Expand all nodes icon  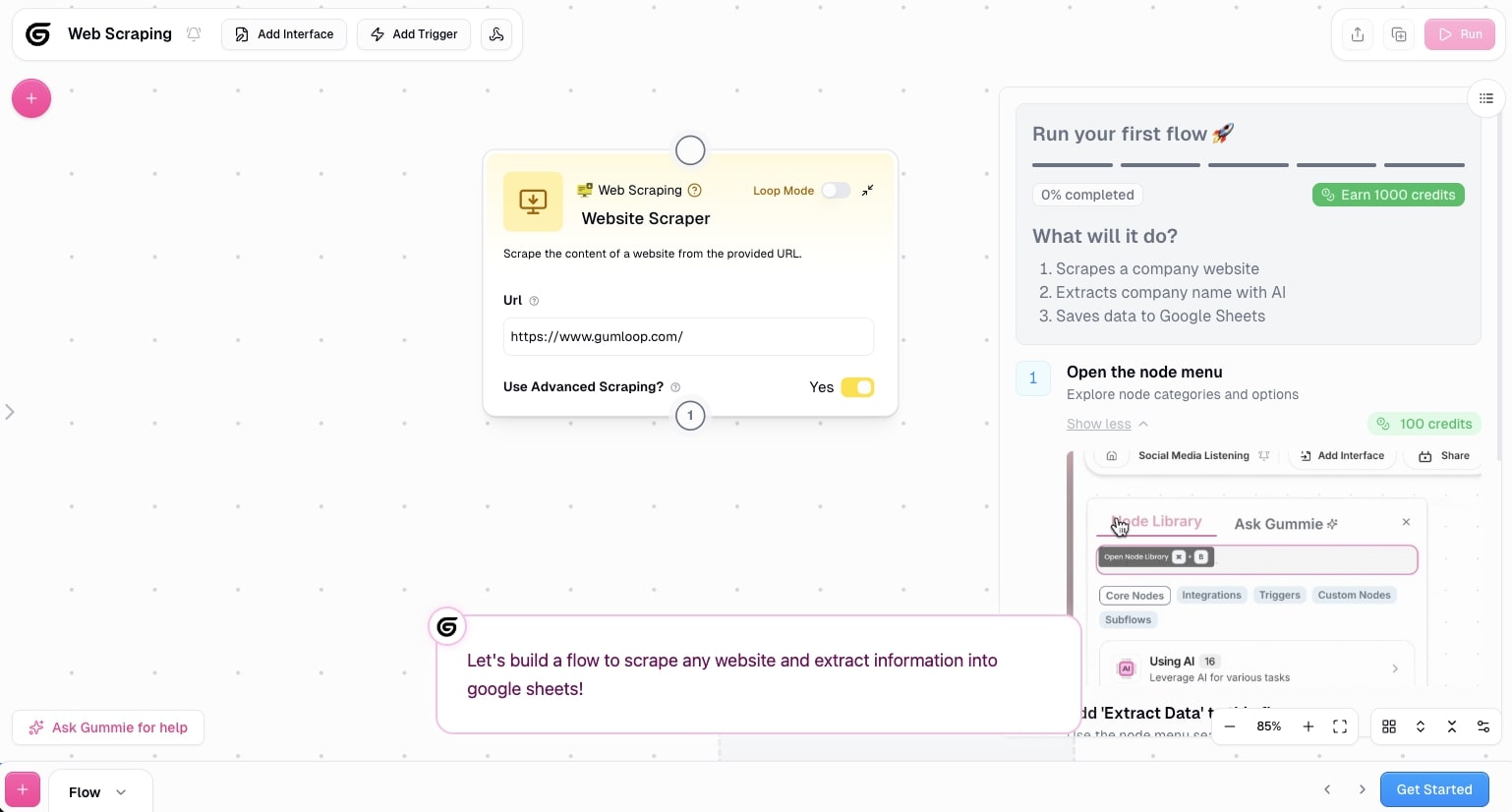[x=1421, y=726]
